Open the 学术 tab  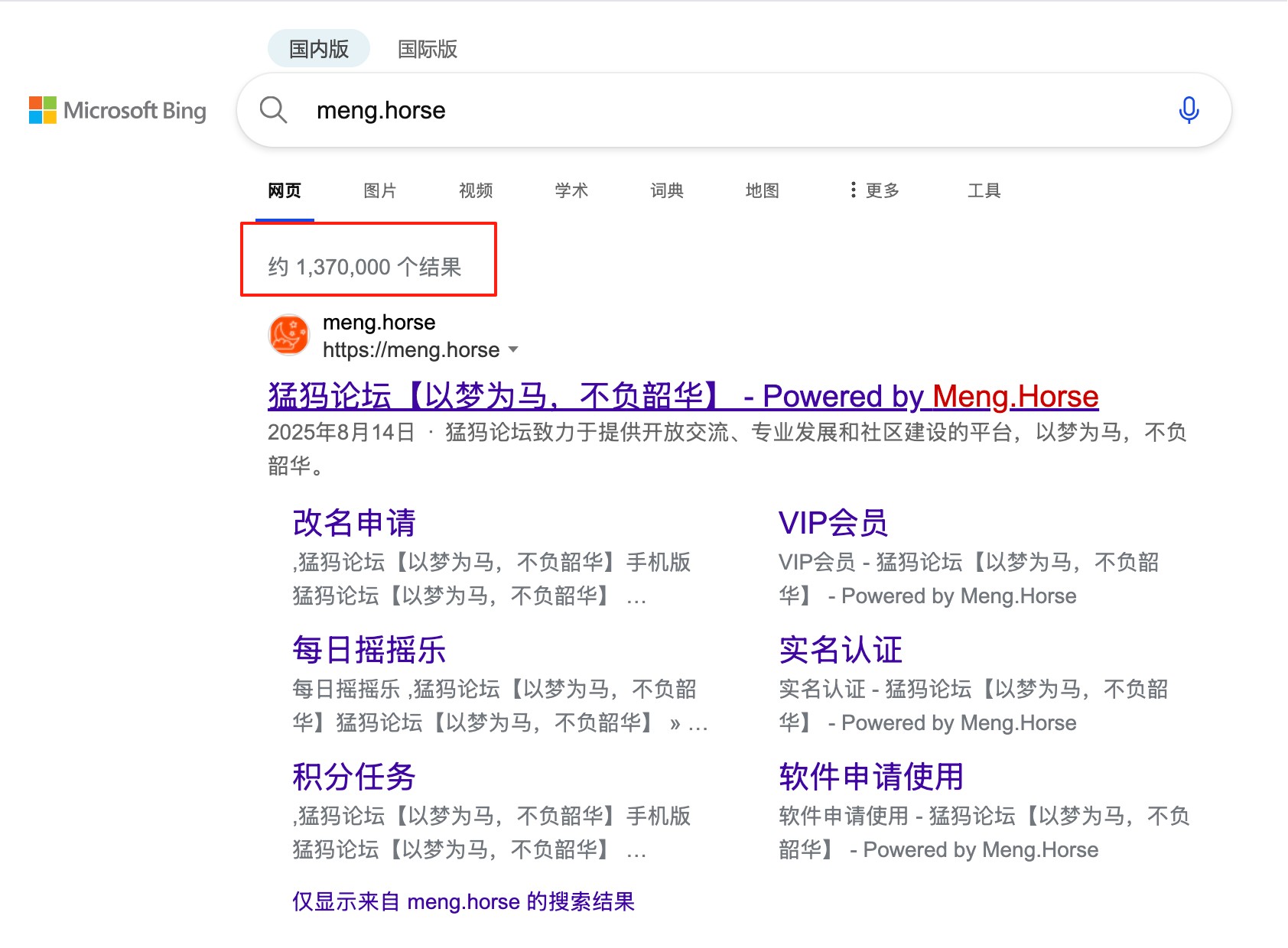point(571,190)
